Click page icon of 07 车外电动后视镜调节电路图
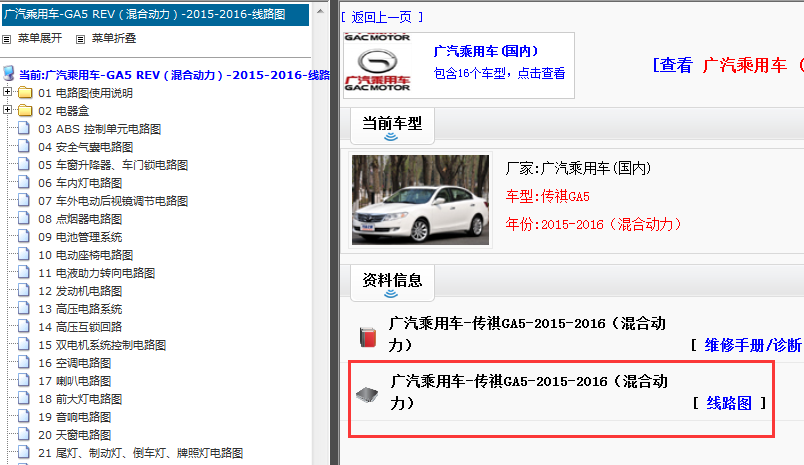Screen dimensions: 804x465 tap(24, 200)
